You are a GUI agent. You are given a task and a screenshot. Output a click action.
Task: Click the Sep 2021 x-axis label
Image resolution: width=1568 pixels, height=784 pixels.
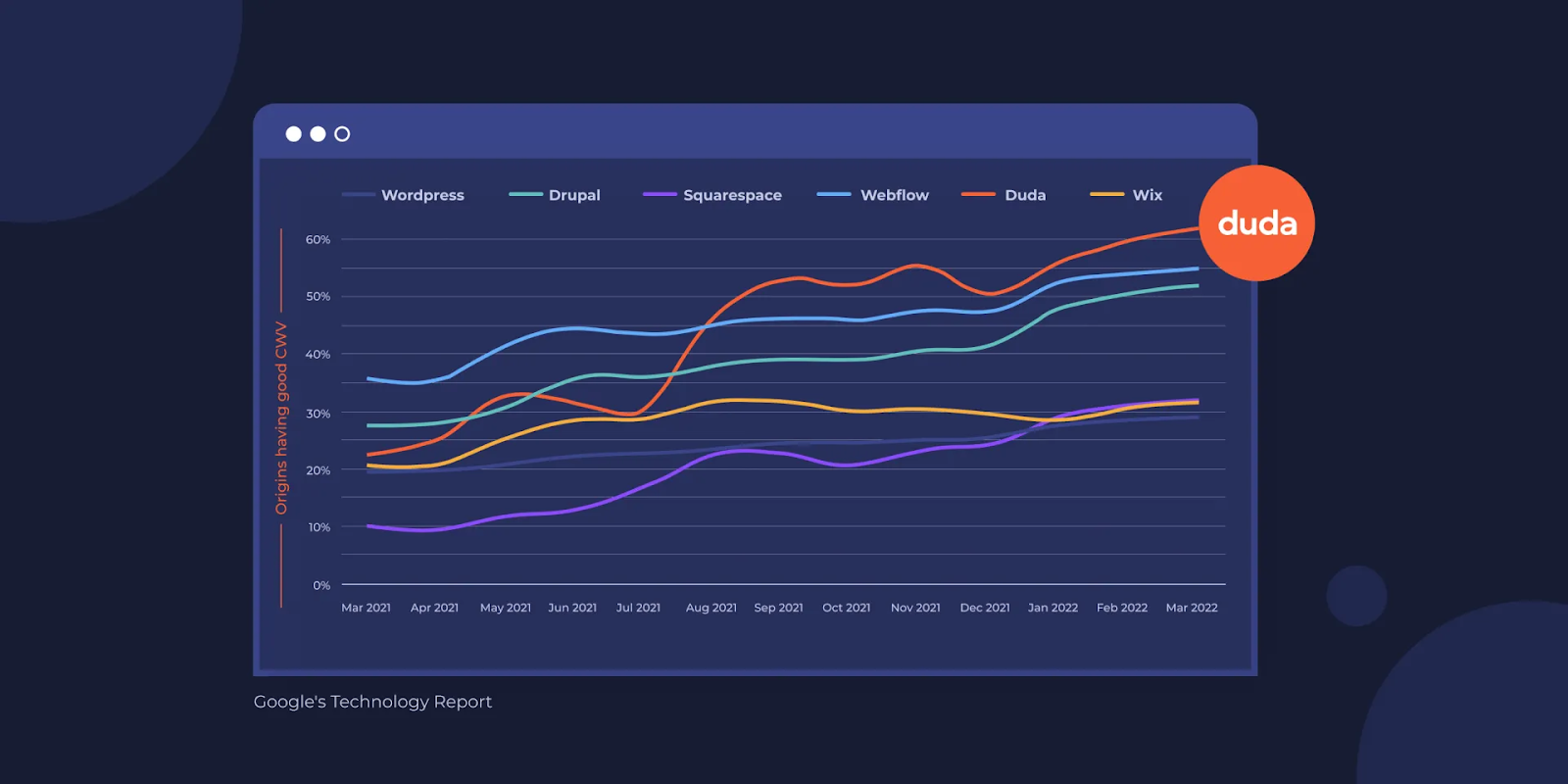click(x=778, y=608)
